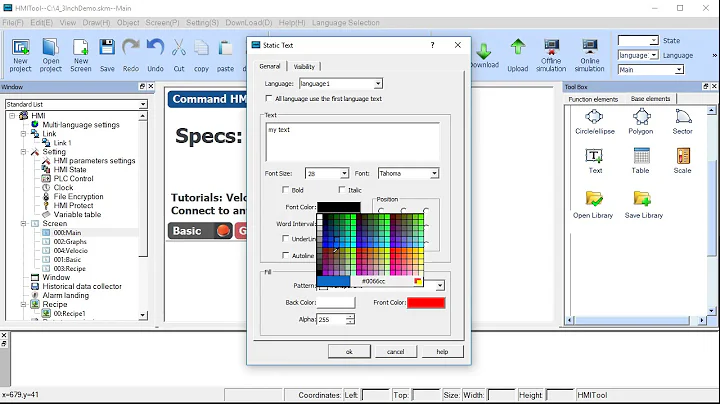Open the Language dropdown in dialog
Image resolution: width=720 pixels, height=404 pixels.
(377, 84)
